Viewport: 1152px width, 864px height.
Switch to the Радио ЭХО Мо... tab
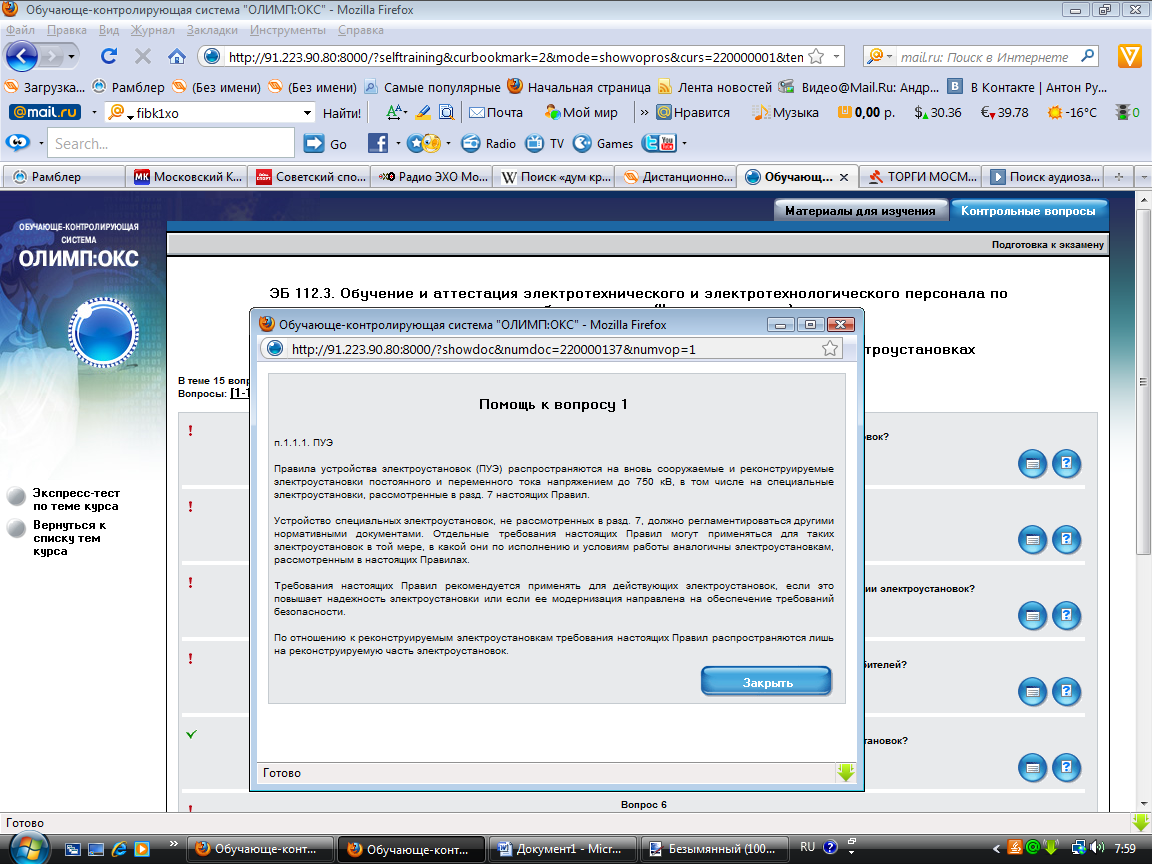433,176
